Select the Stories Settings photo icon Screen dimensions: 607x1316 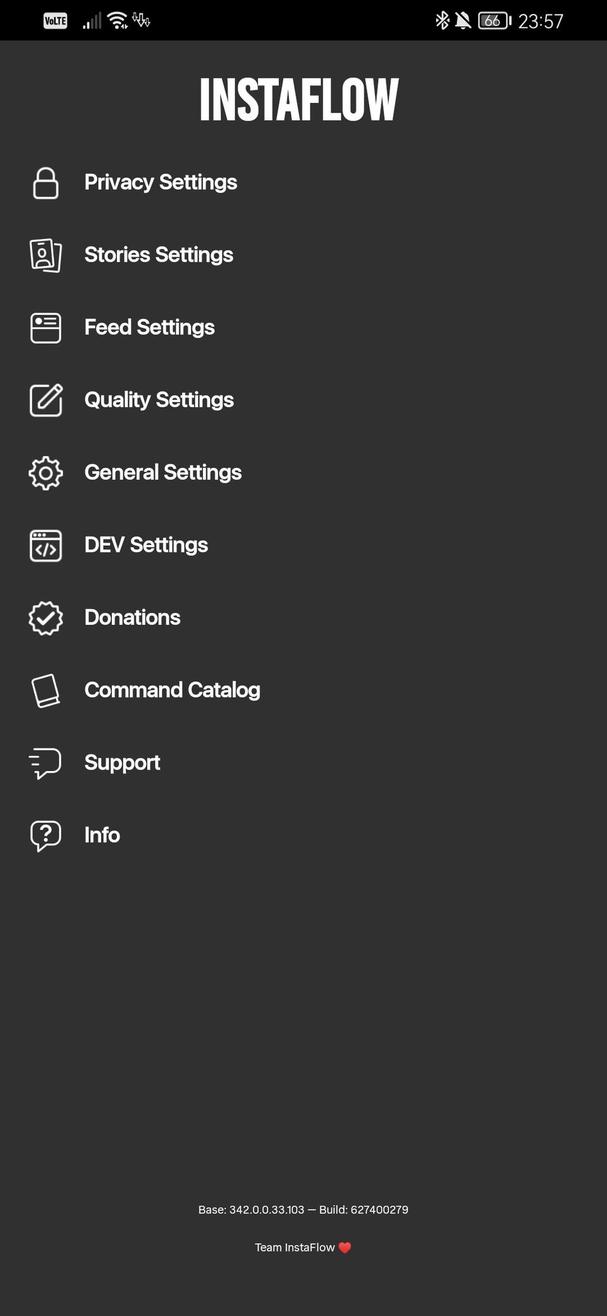tap(45, 255)
